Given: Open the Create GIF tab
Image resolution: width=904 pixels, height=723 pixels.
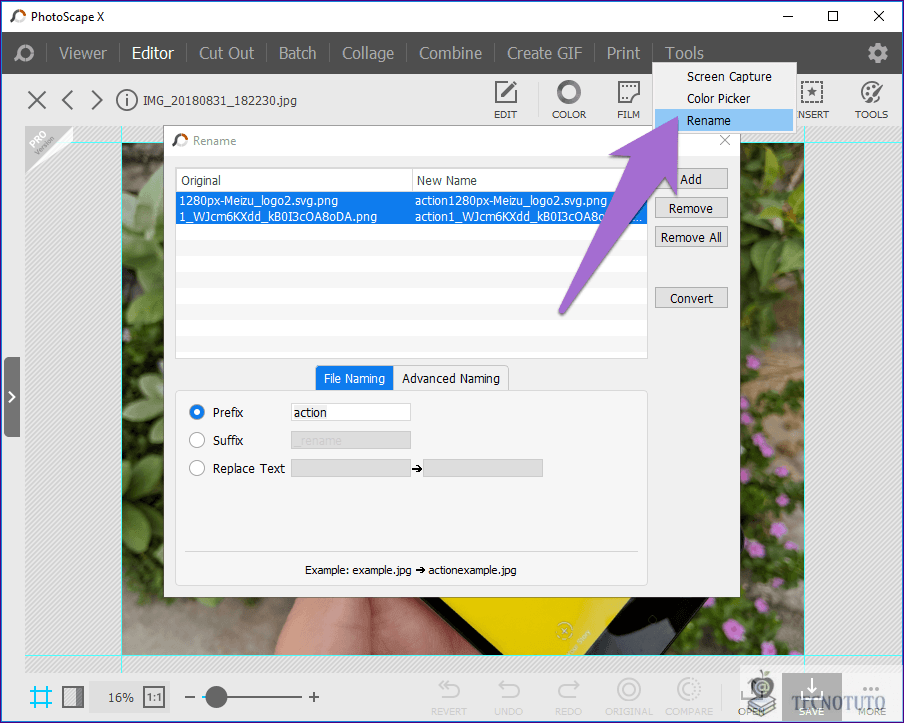Looking at the screenshot, I should pyautogui.click(x=544, y=53).
